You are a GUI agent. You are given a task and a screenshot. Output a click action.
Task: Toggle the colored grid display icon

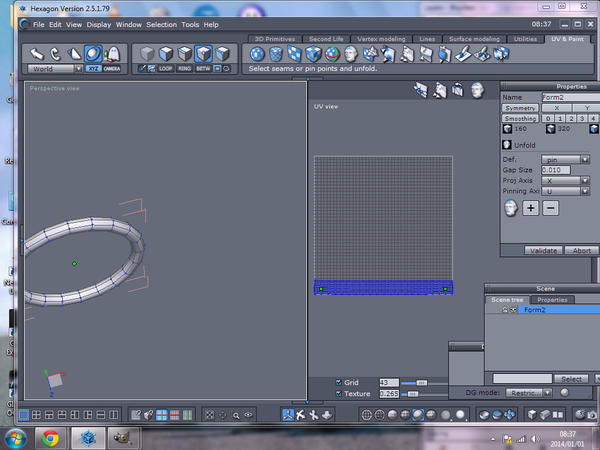click(161, 415)
